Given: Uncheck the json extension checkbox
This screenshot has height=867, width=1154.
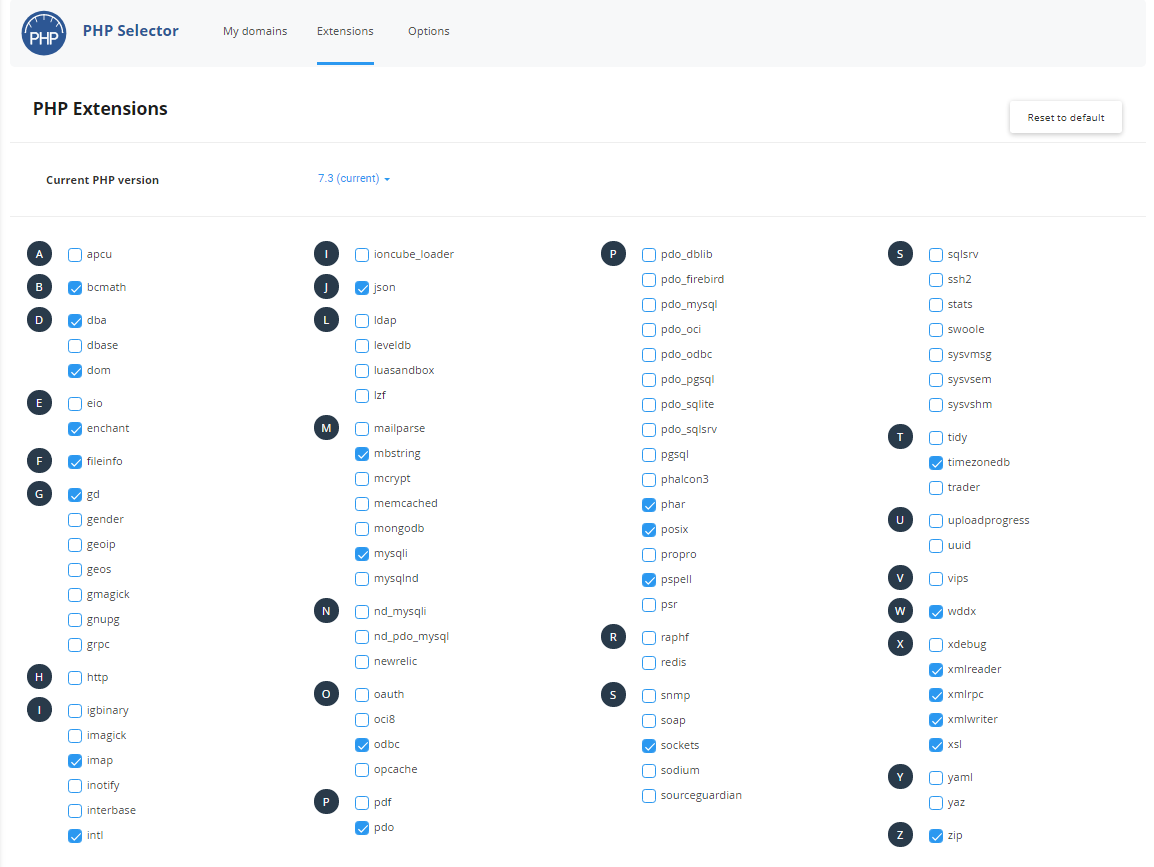Looking at the screenshot, I should (x=362, y=289).
